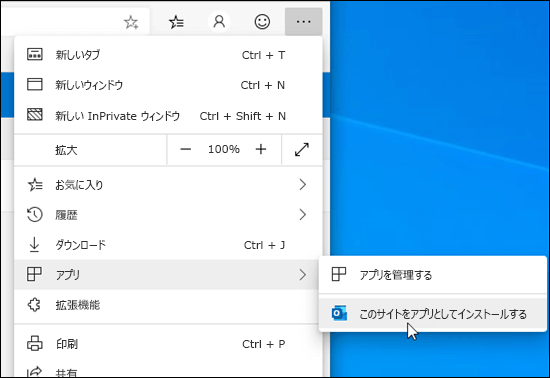Open the favorites list toolbar icon
The image size is (550, 378).
[176, 22]
